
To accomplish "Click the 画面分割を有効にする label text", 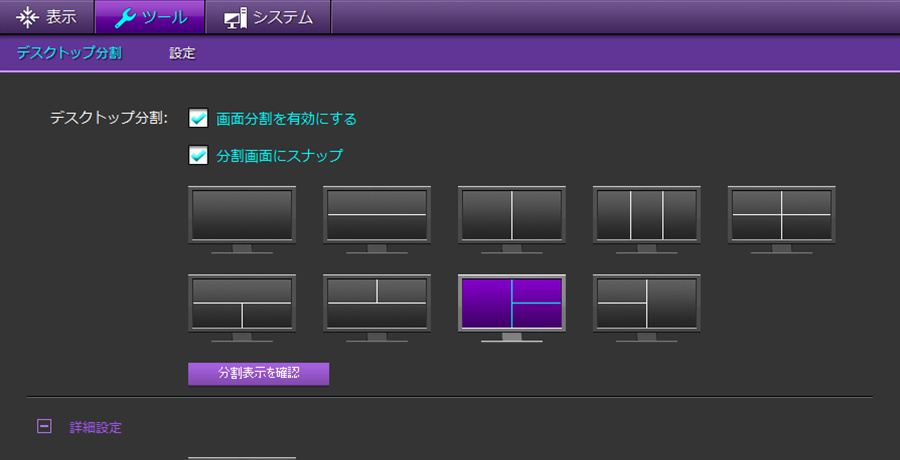I will (286, 119).
